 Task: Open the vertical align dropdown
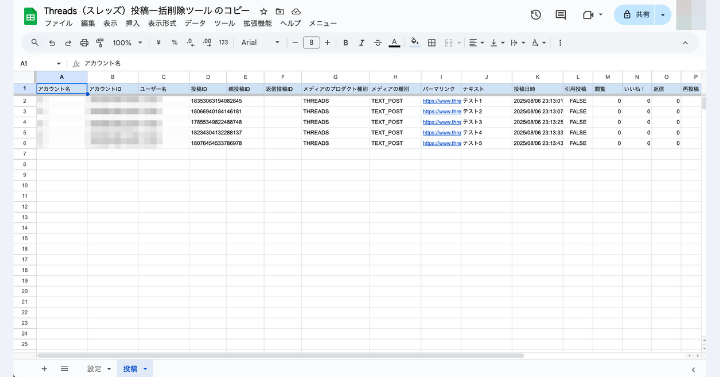click(x=497, y=43)
